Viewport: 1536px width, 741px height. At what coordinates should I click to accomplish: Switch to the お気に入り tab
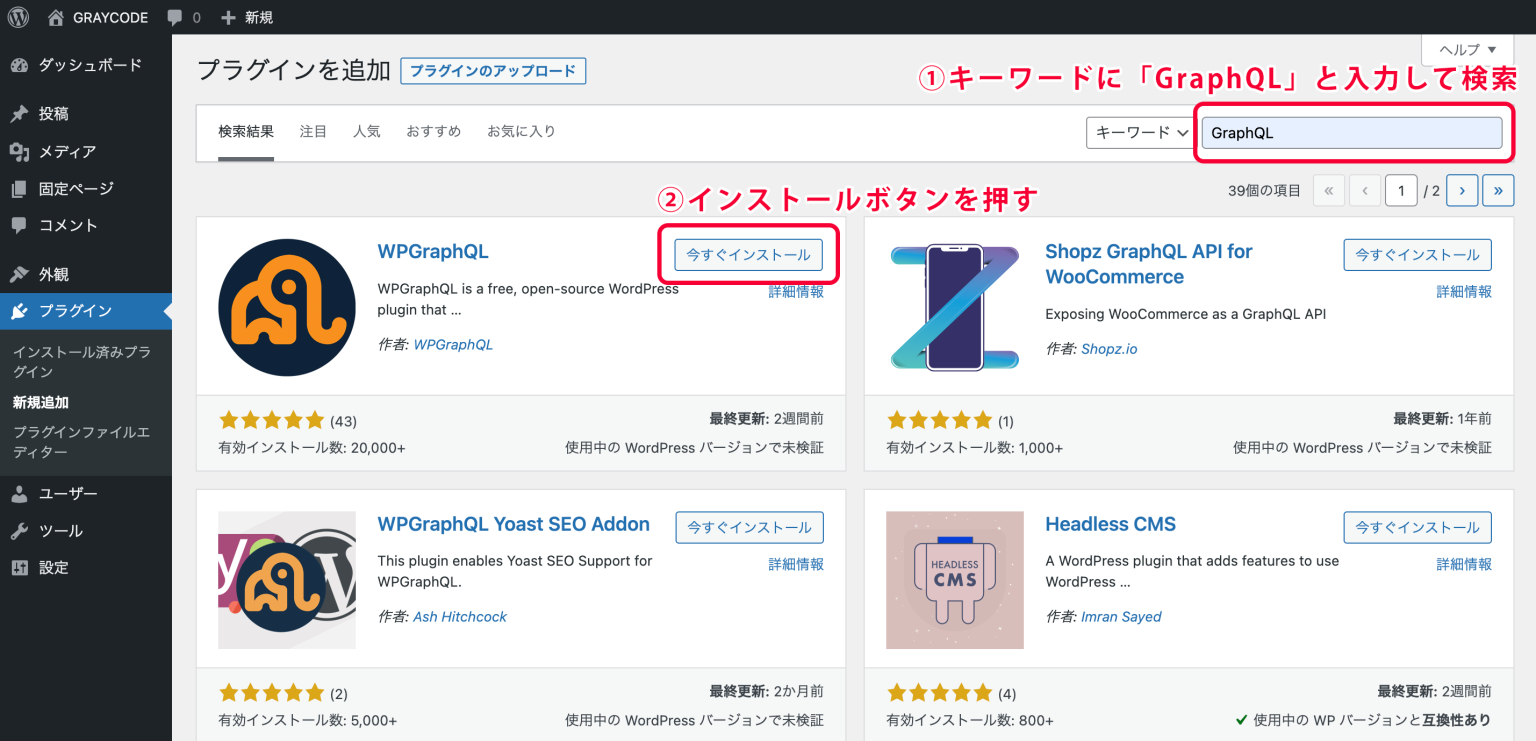pos(521,131)
